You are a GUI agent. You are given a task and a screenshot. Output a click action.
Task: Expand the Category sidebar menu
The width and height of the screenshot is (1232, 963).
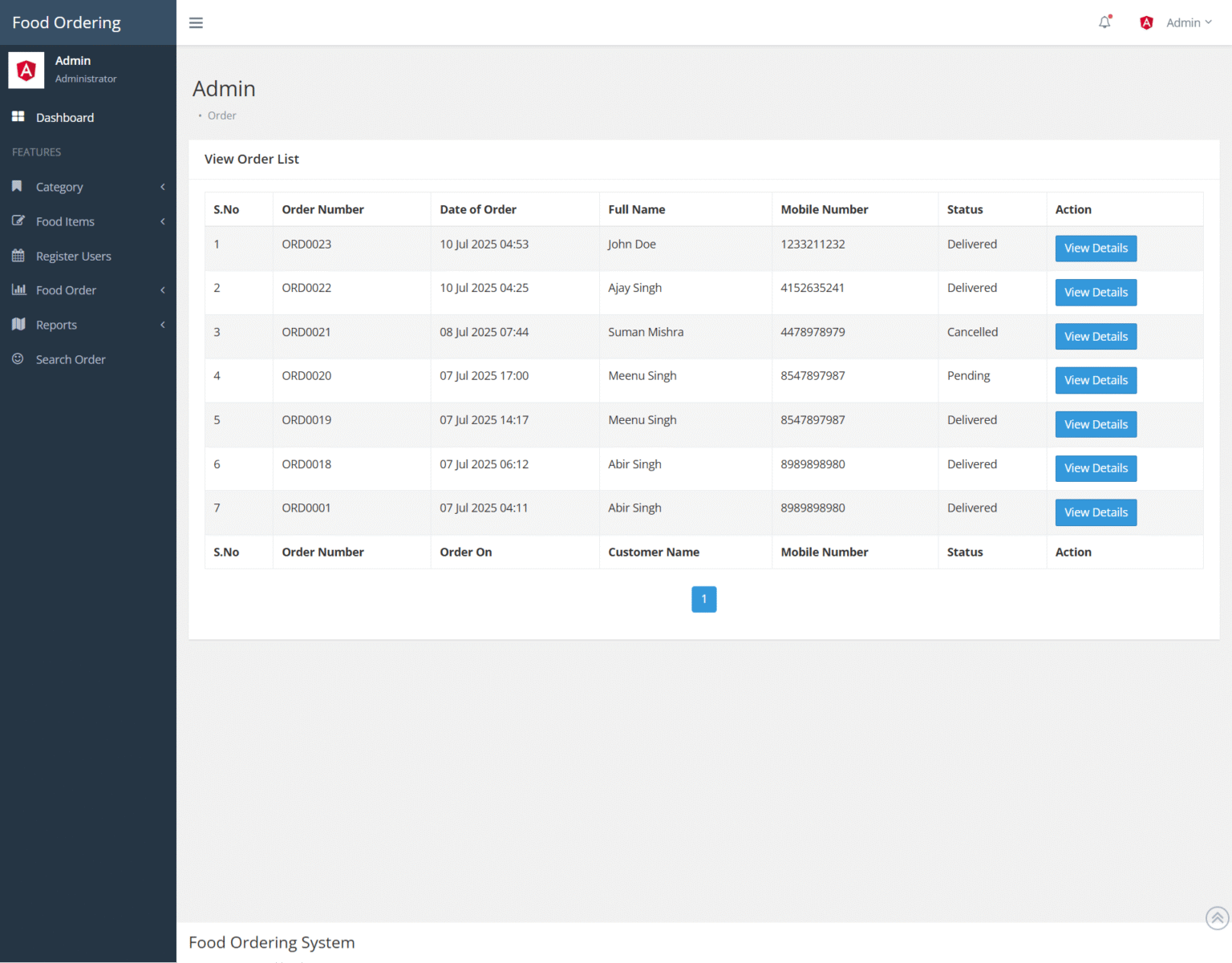[x=59, y=186]
